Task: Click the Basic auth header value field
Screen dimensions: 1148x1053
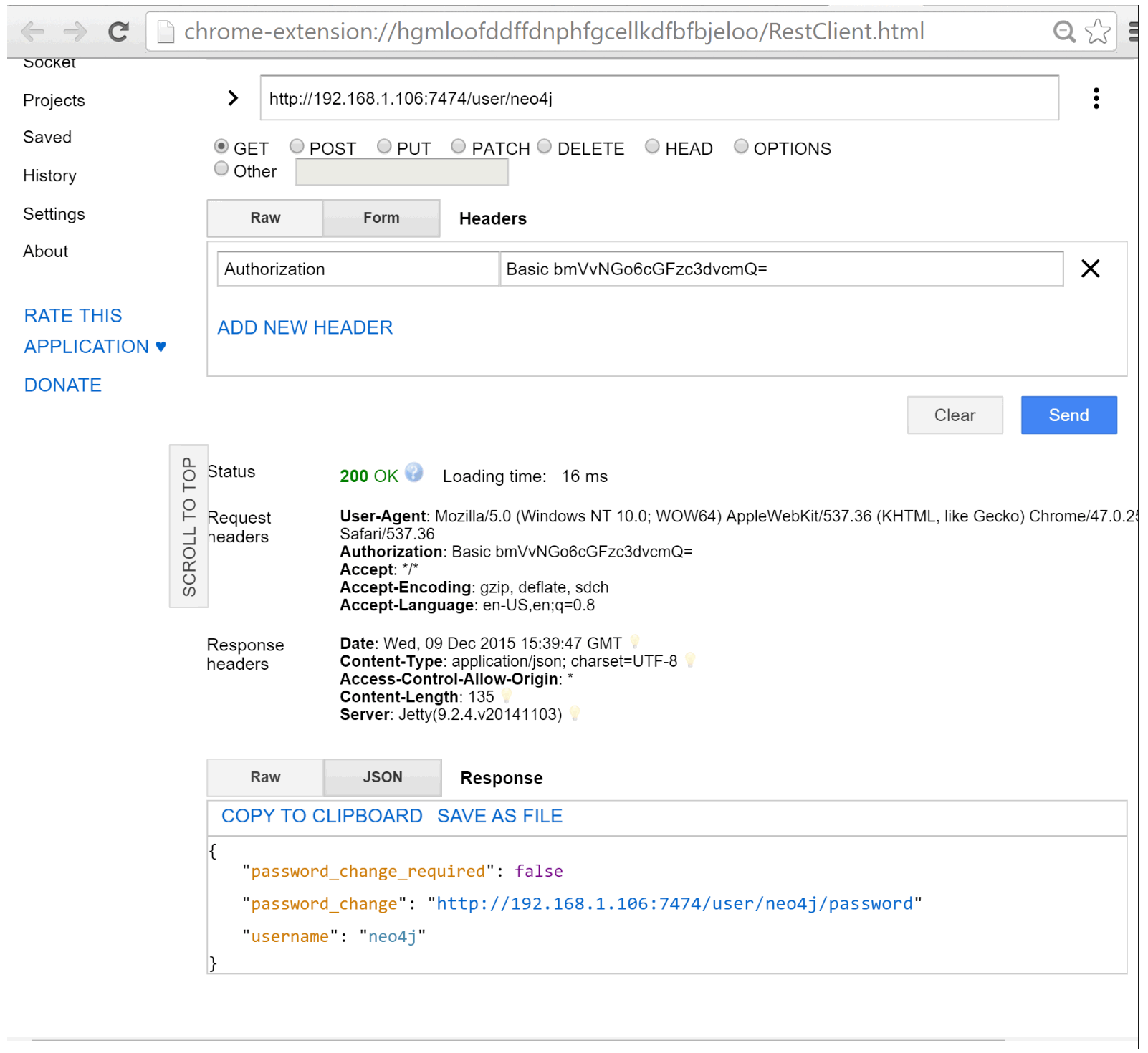Action: click(x=781, y=269)
